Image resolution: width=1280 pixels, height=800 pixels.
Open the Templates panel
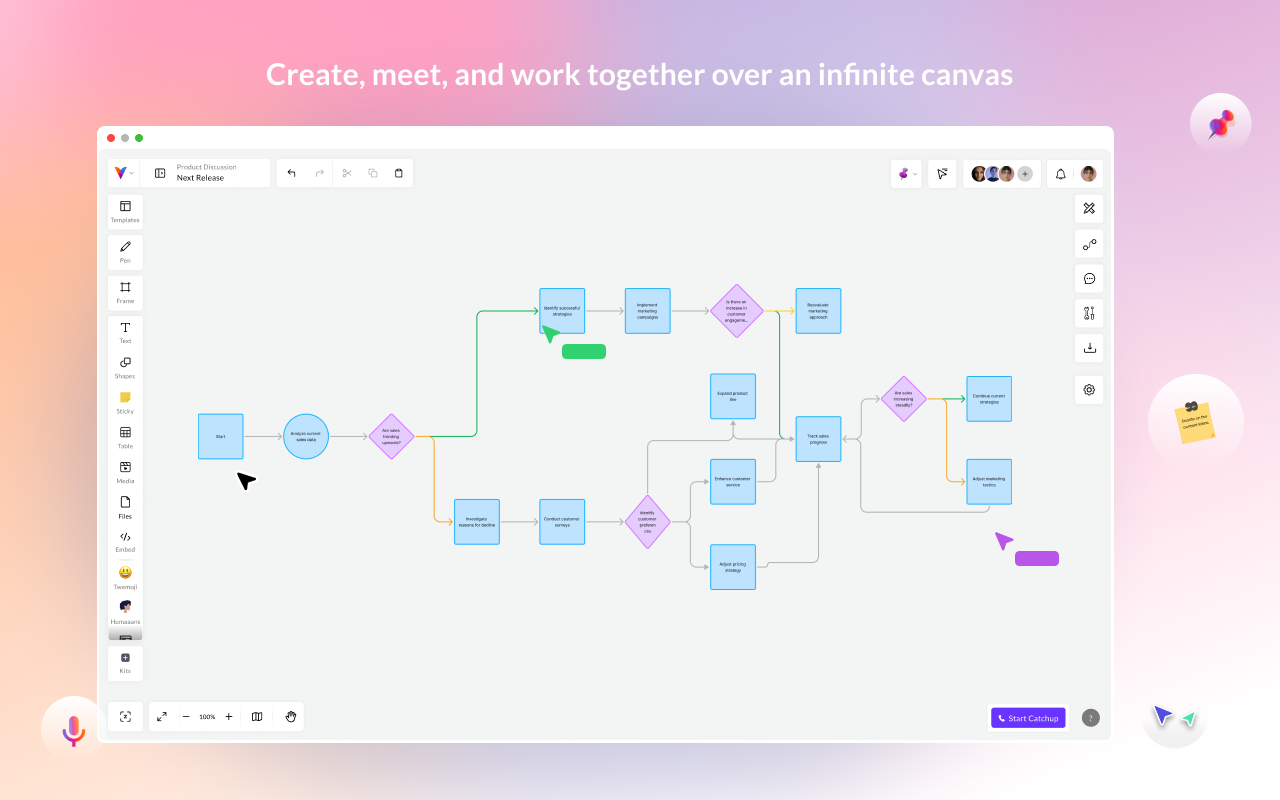click(125, 211)
